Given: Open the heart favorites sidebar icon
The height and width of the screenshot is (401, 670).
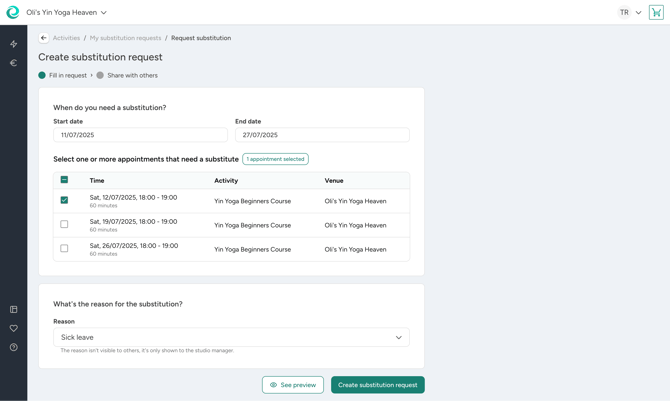Looking at the screenshot, I should click(13, 328).
